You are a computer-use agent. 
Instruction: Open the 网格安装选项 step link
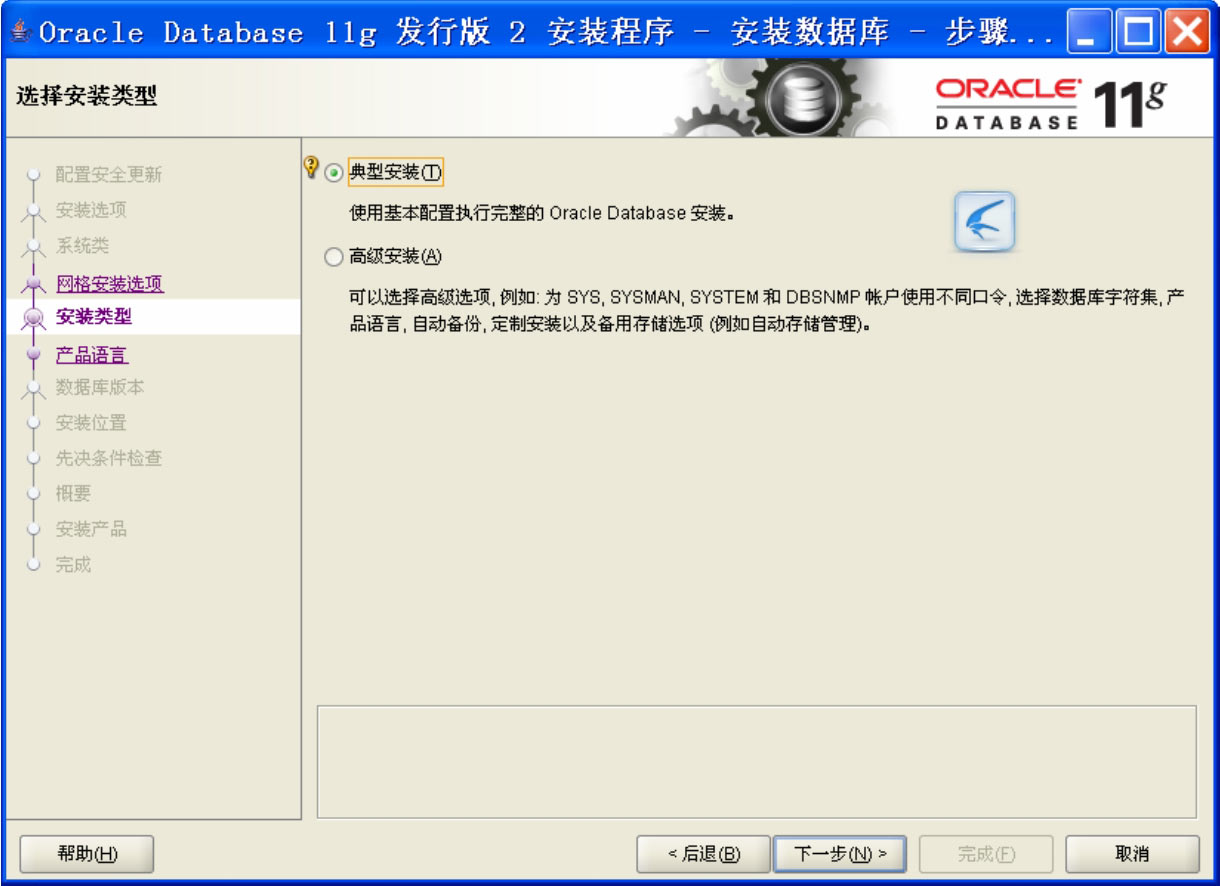110,284
